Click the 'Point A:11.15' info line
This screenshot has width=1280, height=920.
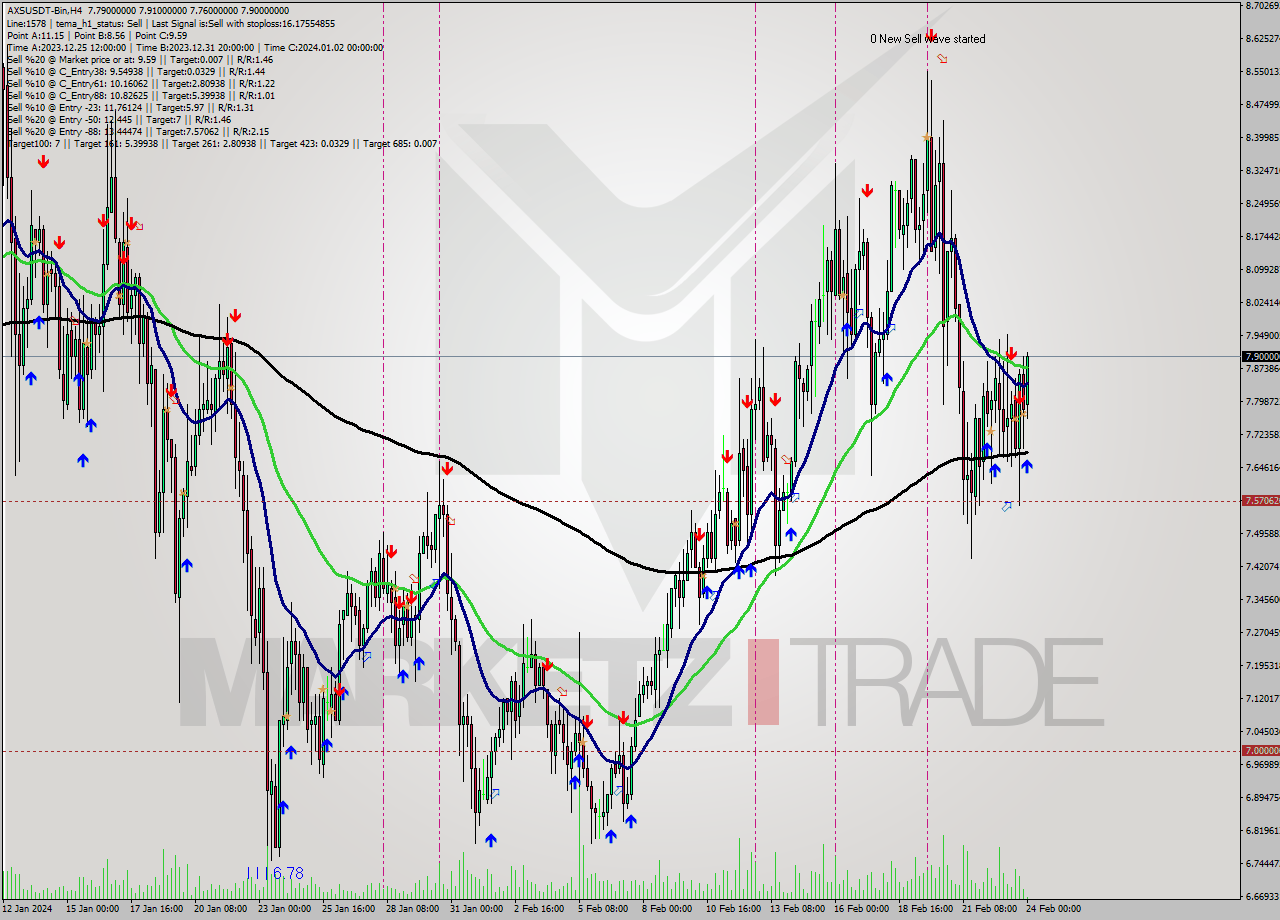click(95, 35)
